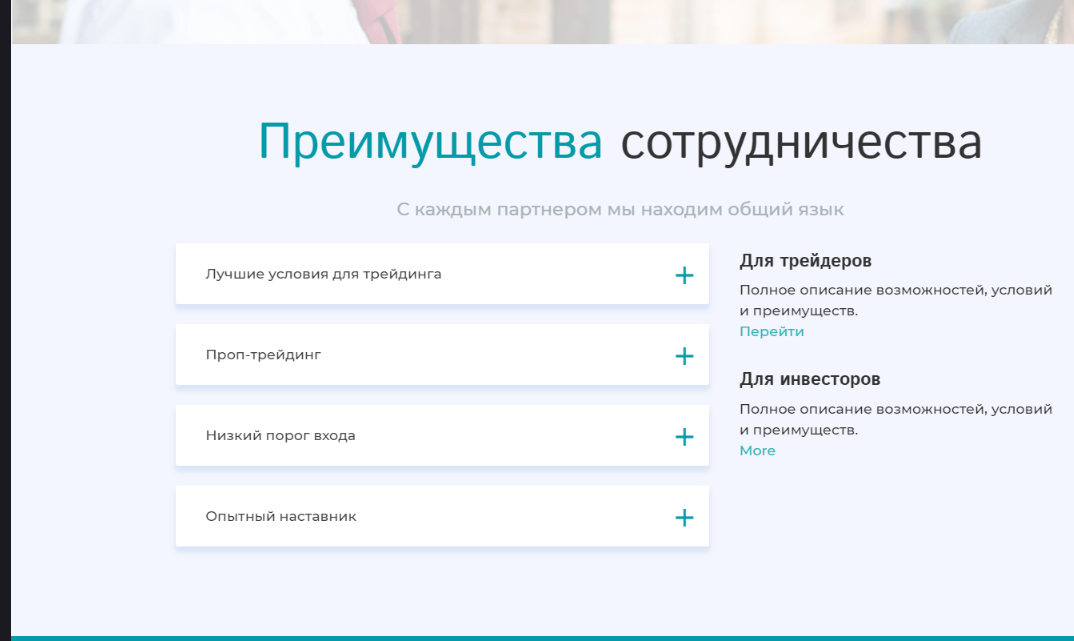
Task: Click the 'Для трейдеров' heading
Action: coord(805,261)
